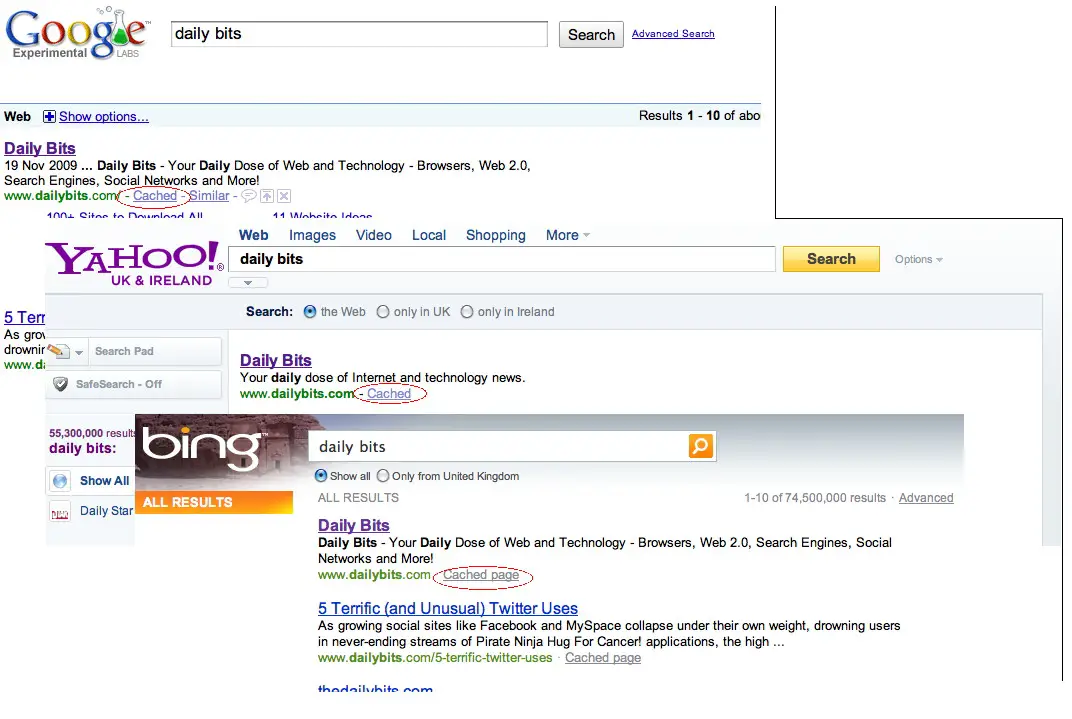
Task: Open the Daily Bits result on Bing
Action: pos(353,526)
